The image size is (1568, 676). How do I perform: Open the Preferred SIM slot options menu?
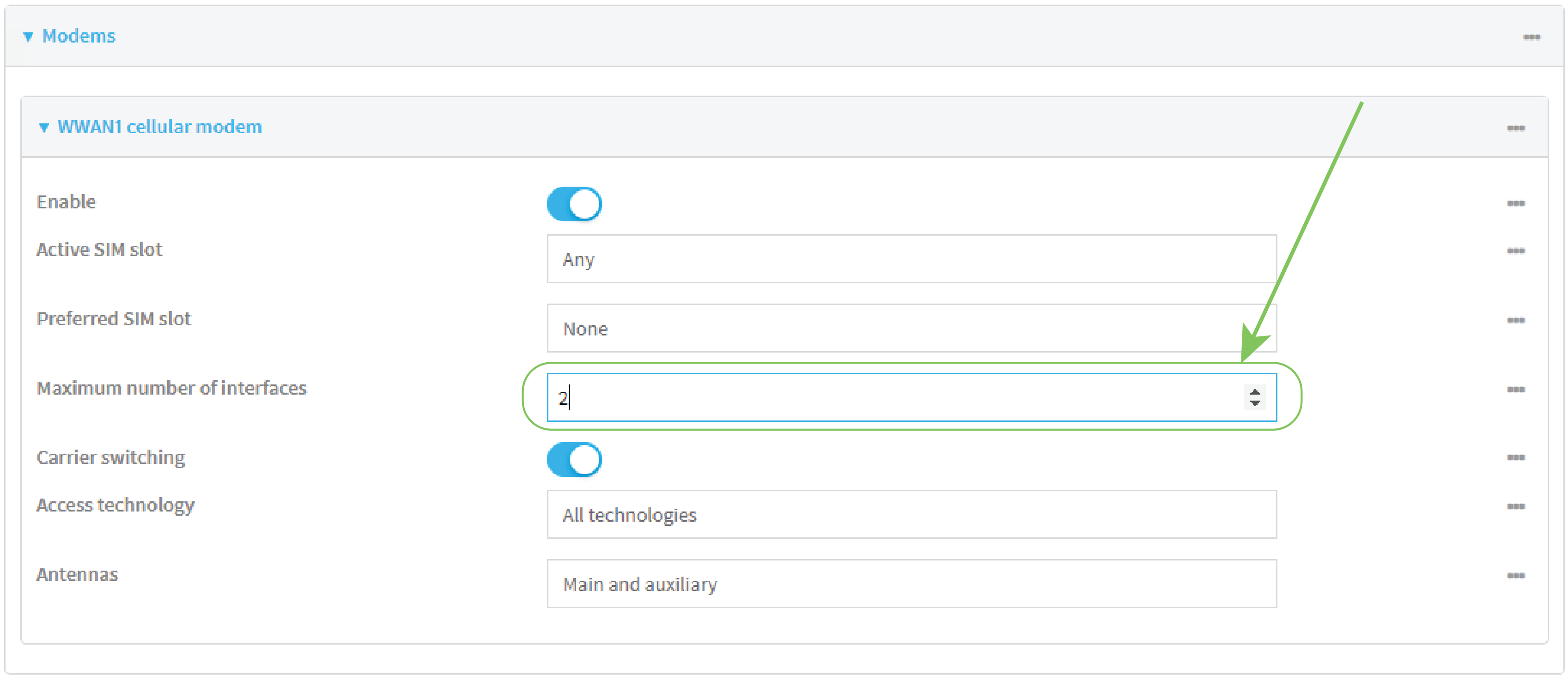click(1517, 320)
